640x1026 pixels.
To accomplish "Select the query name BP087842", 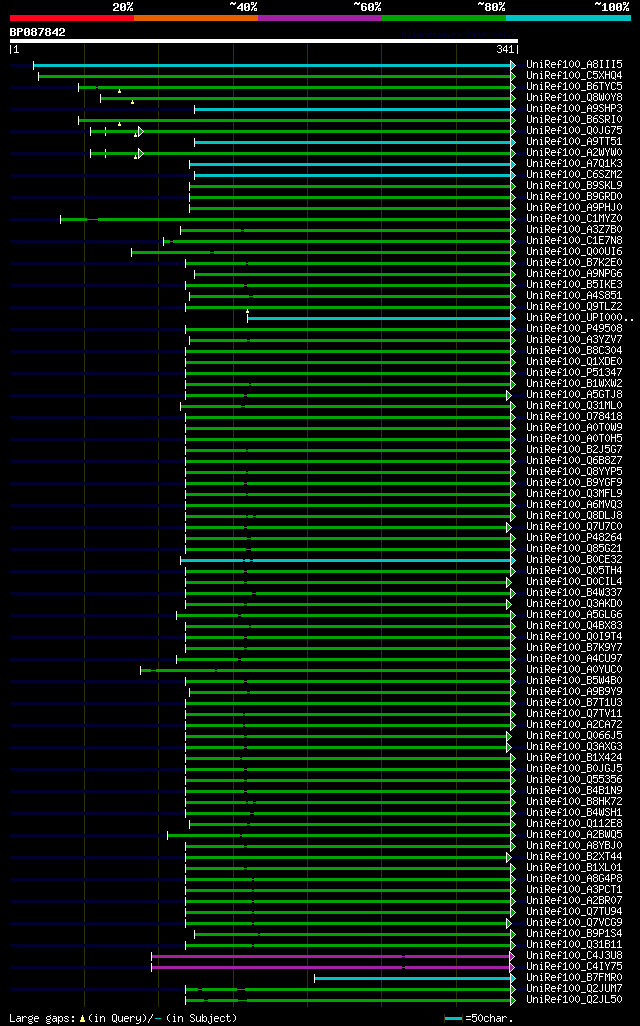I will click(37, 32).
